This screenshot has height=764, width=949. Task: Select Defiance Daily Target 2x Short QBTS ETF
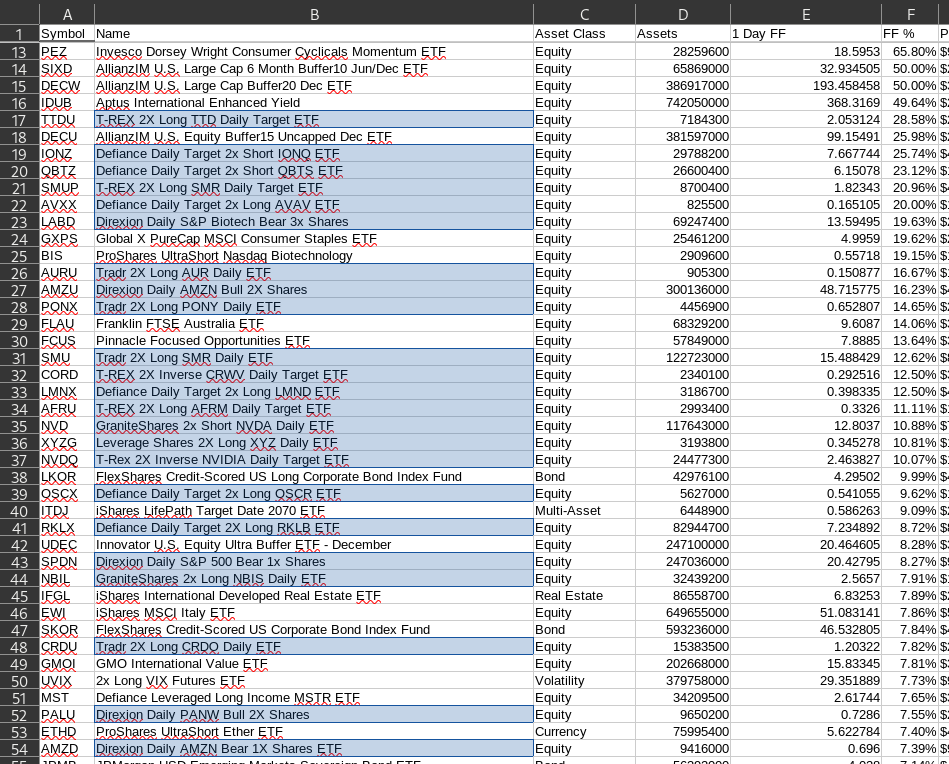pyautogui.click(x=314, y=171)
